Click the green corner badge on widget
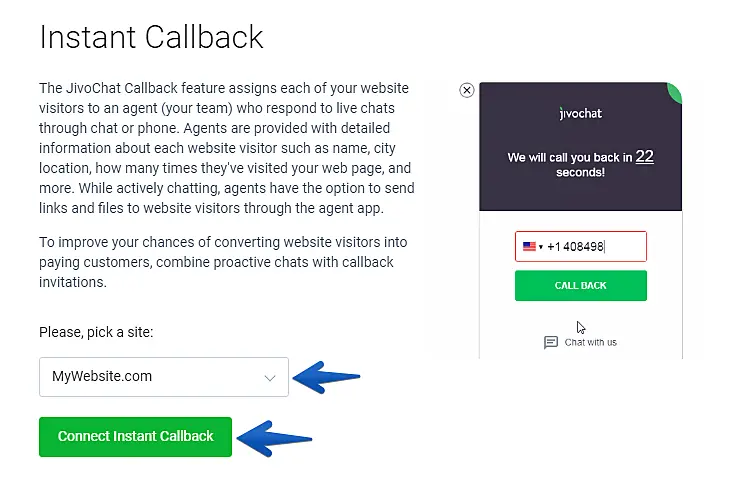 [x=675, y=93]
